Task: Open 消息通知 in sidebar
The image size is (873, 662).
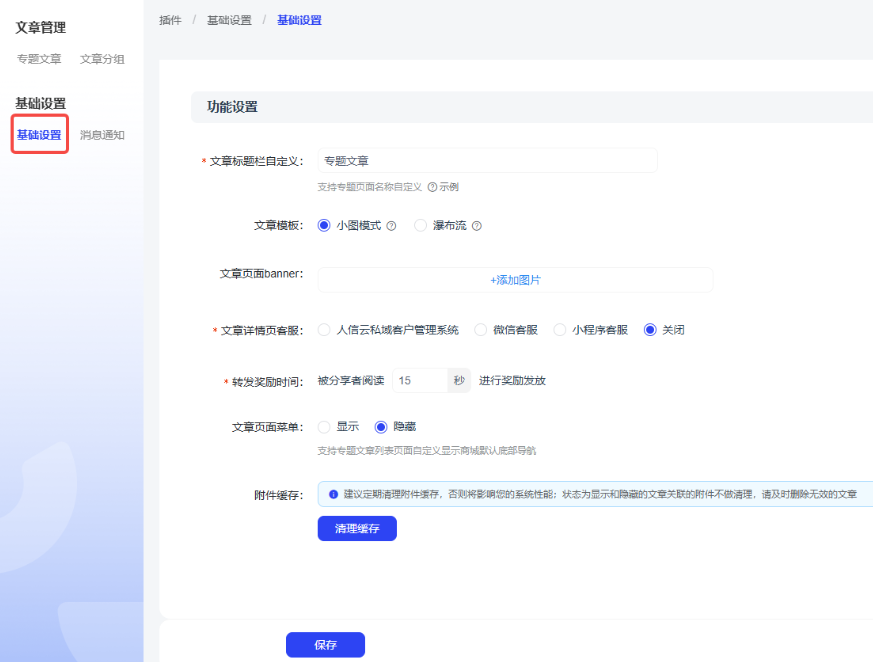Action: (102, 135)
